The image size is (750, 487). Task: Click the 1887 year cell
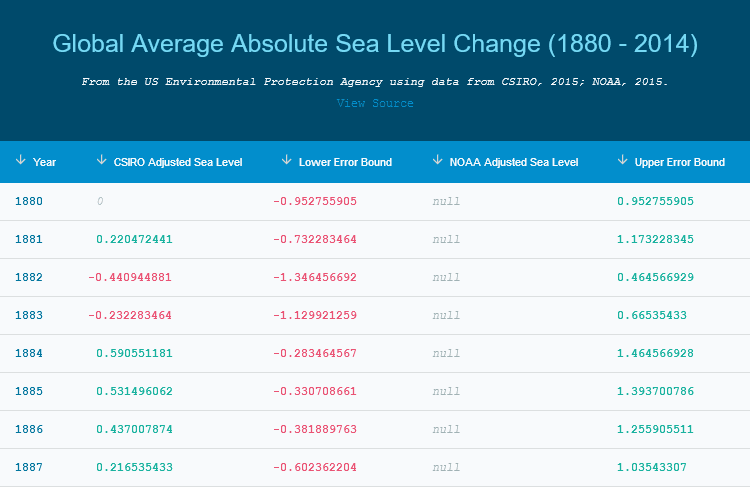click(x=29, y=467)
